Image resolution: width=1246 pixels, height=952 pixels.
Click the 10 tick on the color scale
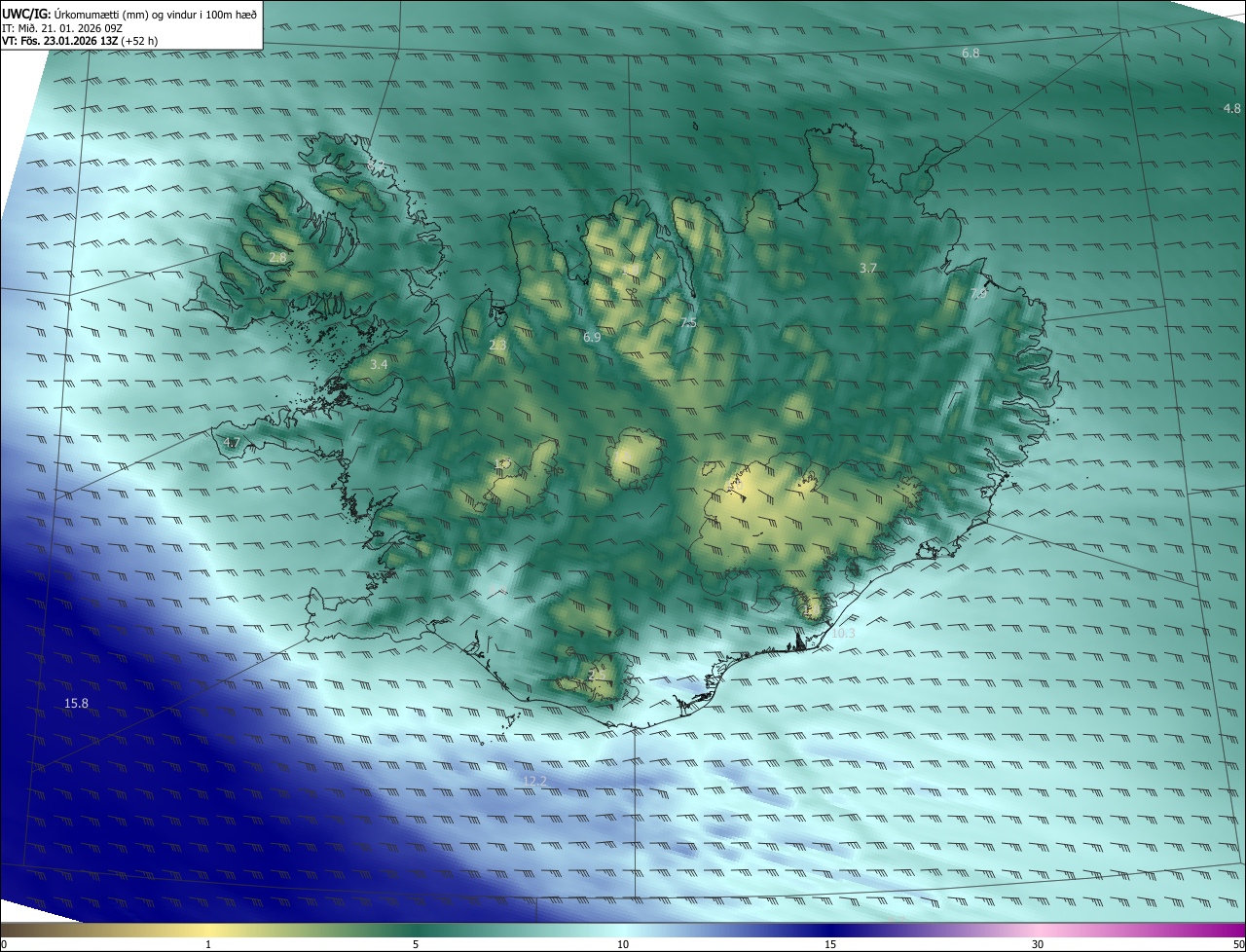click(623, 944)
